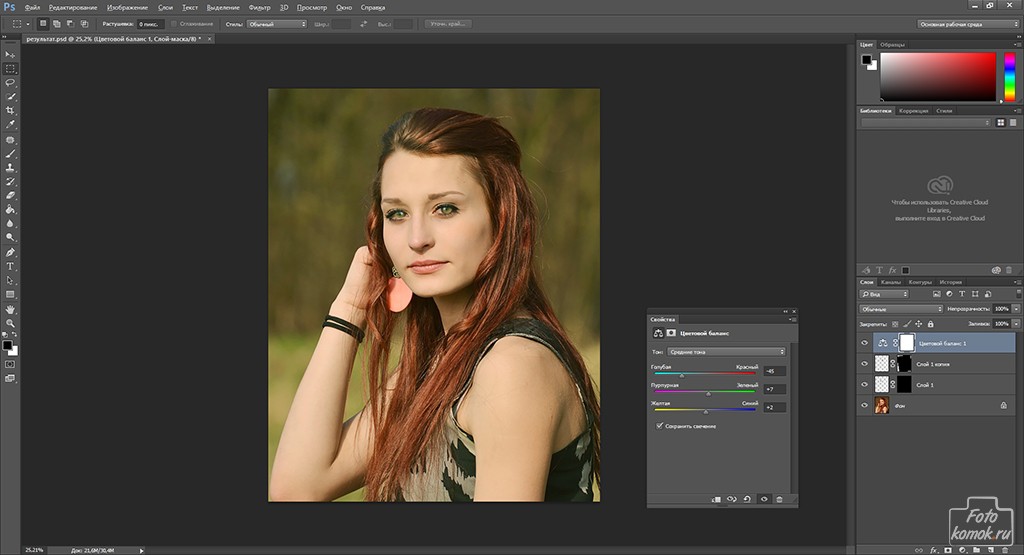View previous state in Properties panel
This screenshot has width=1024, height=555.
[x=731, y=500]
